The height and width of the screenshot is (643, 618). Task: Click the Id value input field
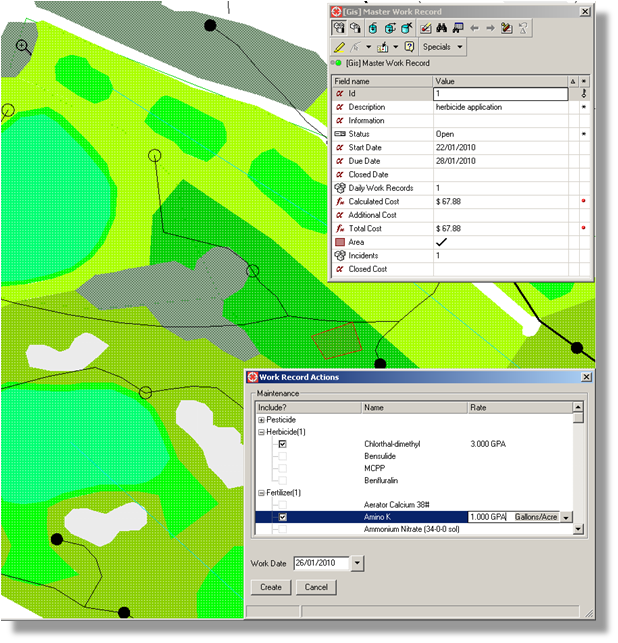499,93
